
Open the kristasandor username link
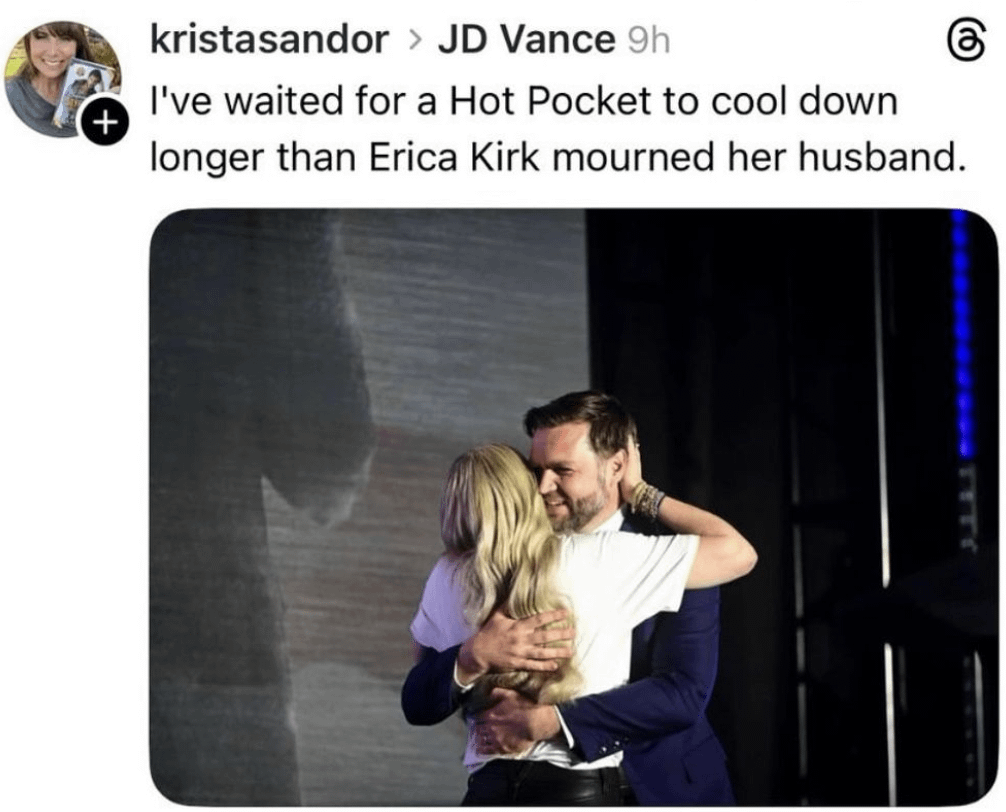tap(269, 40)
